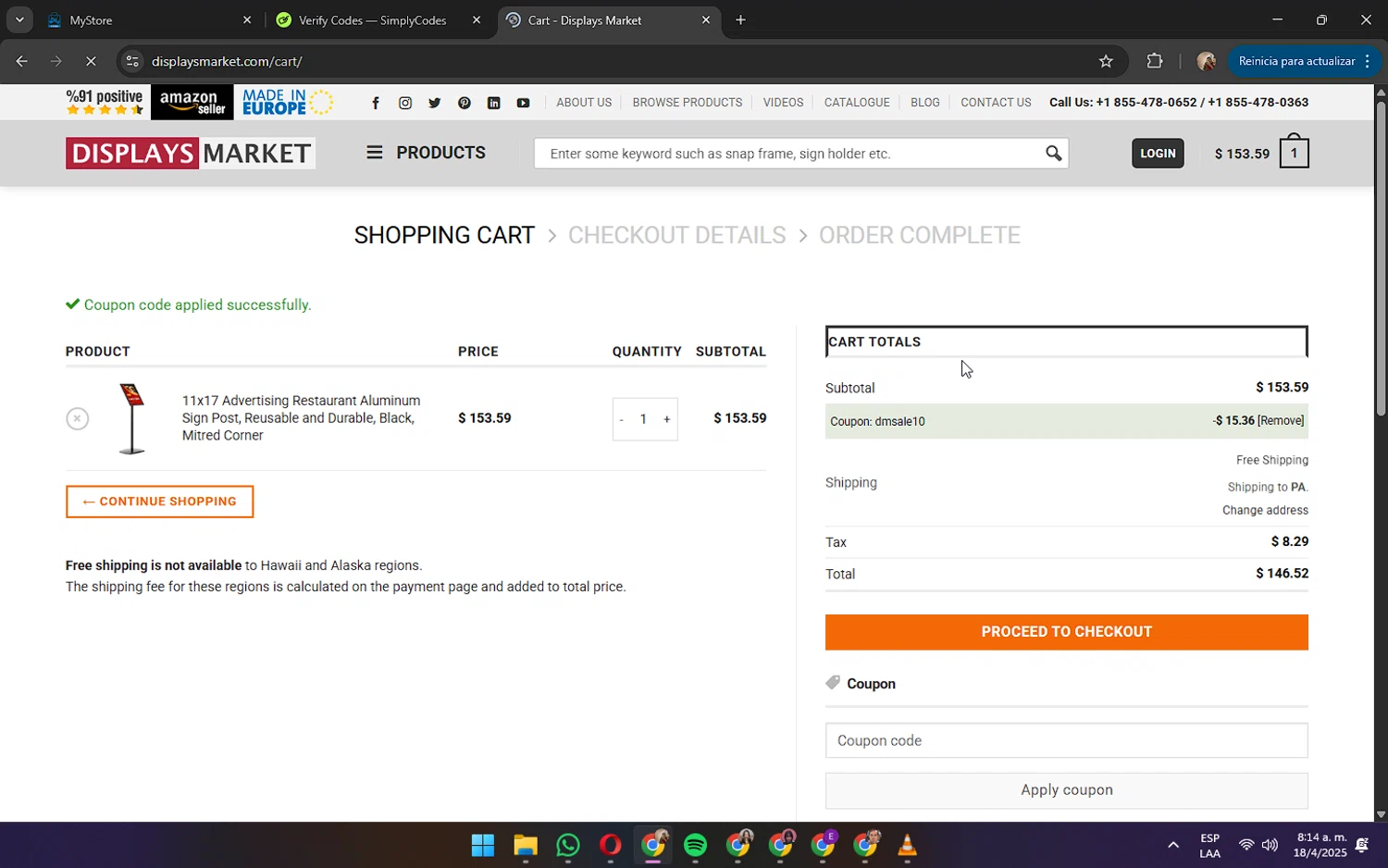
Task: Open the volume control in tray
Action: click(x=1270, y=846)
